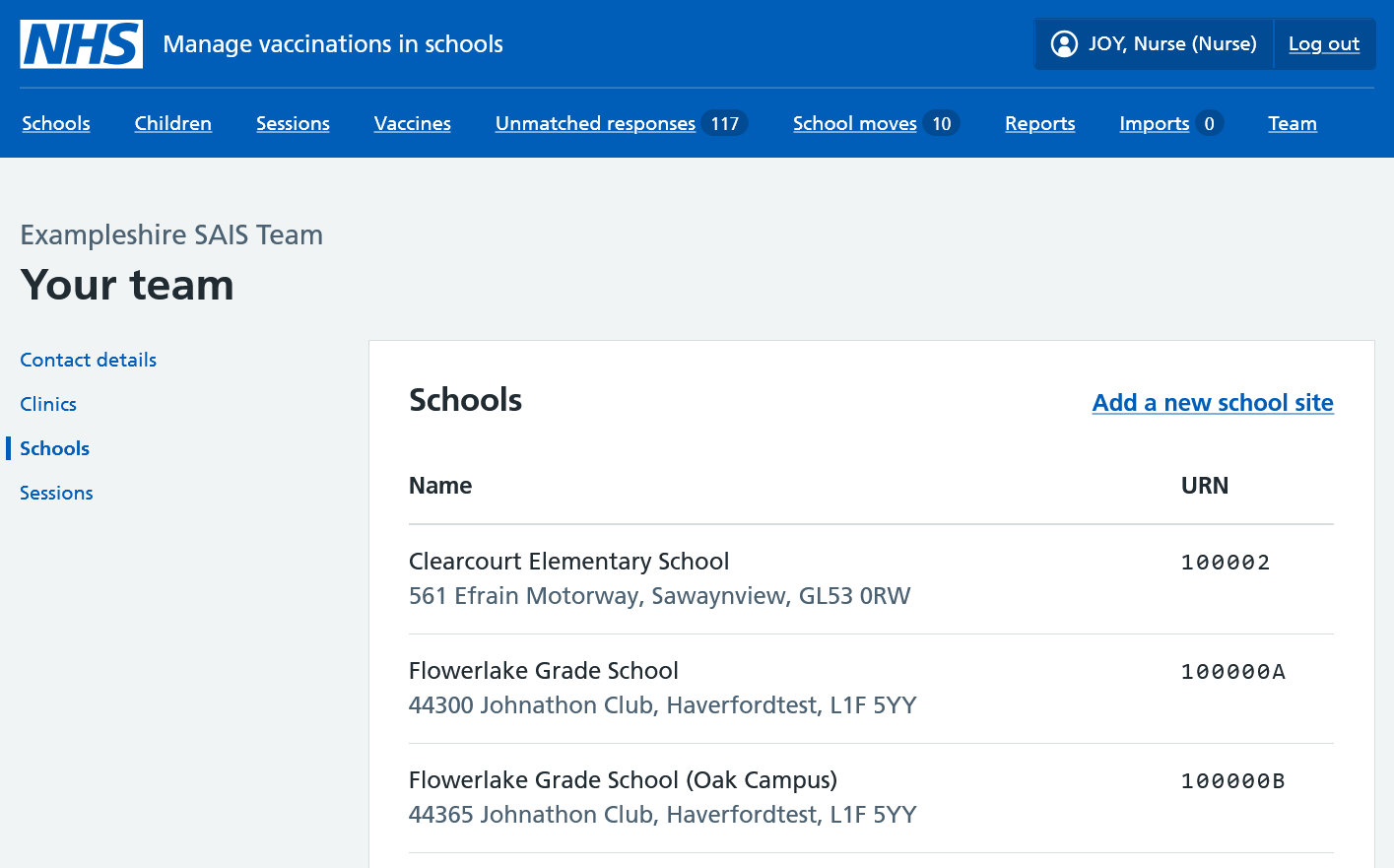The height and width of the screenshot is (868, 1394).
Task: Select Clinics from the side navigation
Action: click(x=47, y=404)
